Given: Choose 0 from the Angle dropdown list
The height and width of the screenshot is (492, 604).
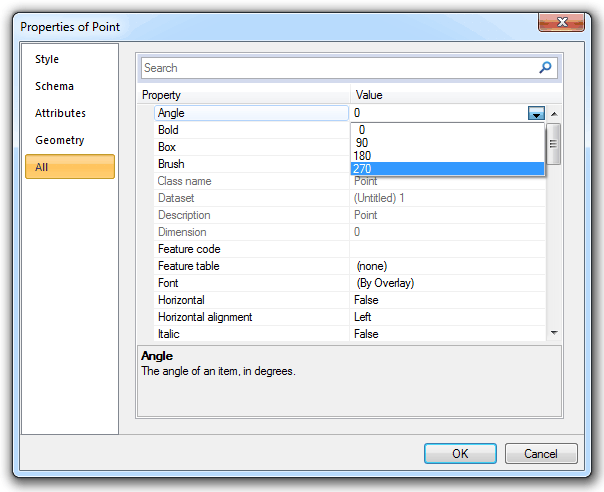Looking at the screenshot, I should click(448, 130).
